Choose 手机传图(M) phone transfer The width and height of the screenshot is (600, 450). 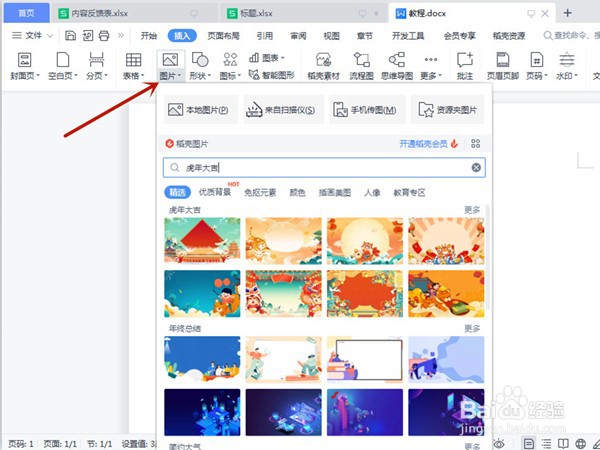click(367, 110)
